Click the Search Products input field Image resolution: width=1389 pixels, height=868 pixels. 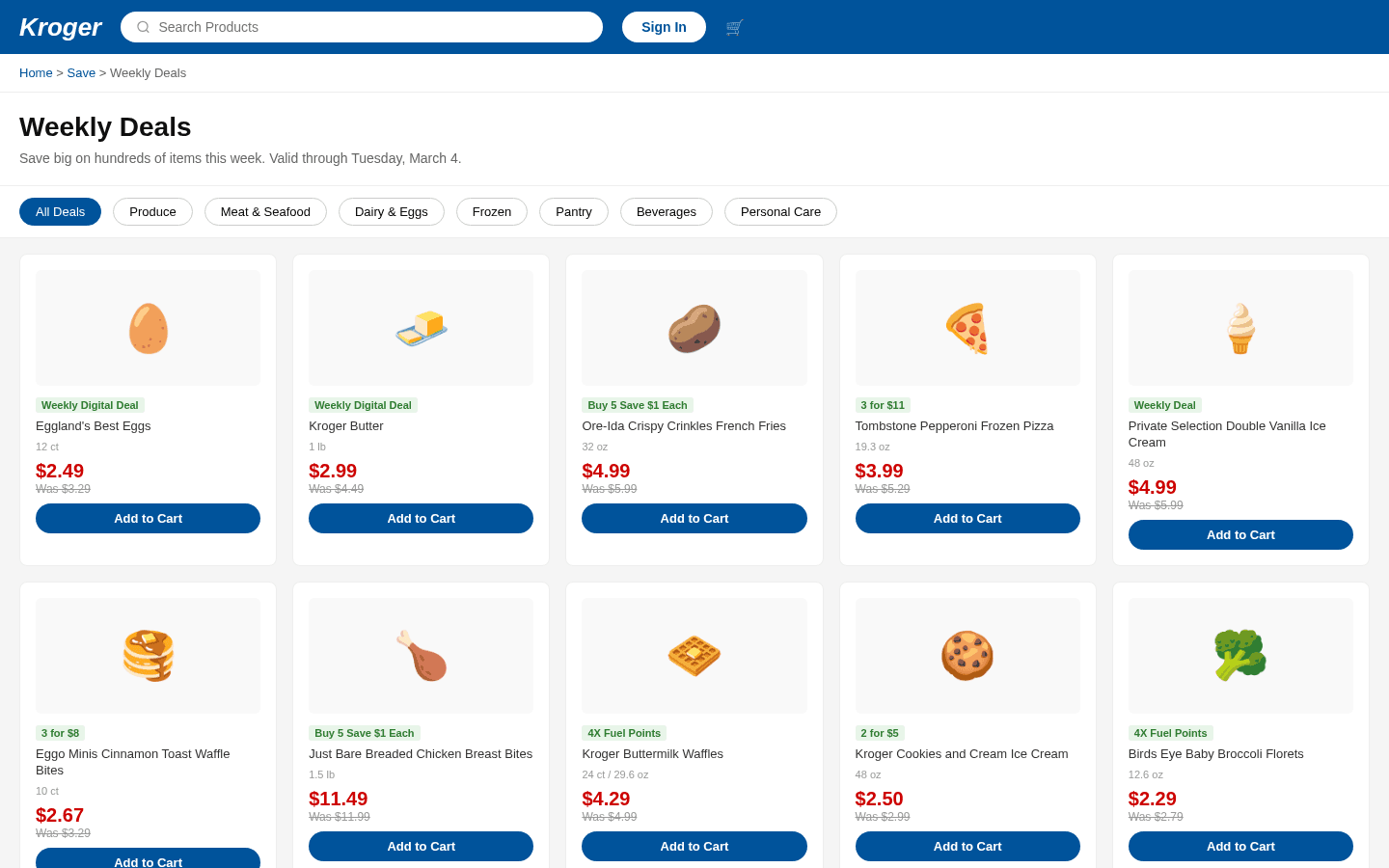[361, 27]
